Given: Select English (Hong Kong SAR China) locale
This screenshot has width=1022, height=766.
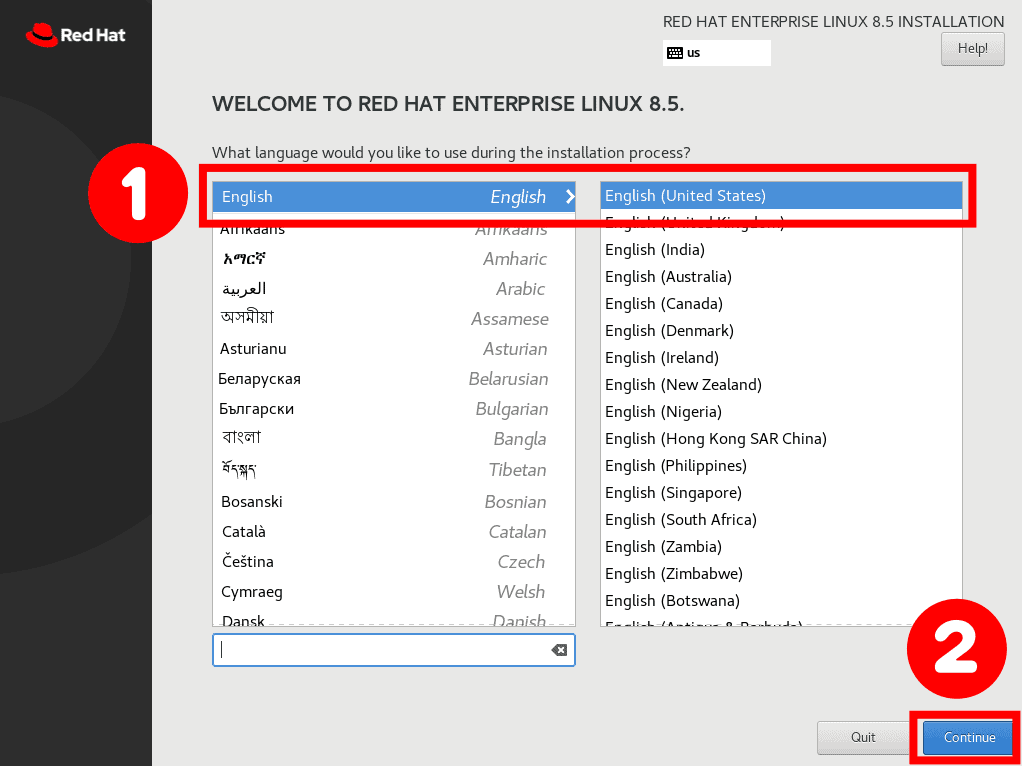Looking at the screenshot, I should pos(781,439).
